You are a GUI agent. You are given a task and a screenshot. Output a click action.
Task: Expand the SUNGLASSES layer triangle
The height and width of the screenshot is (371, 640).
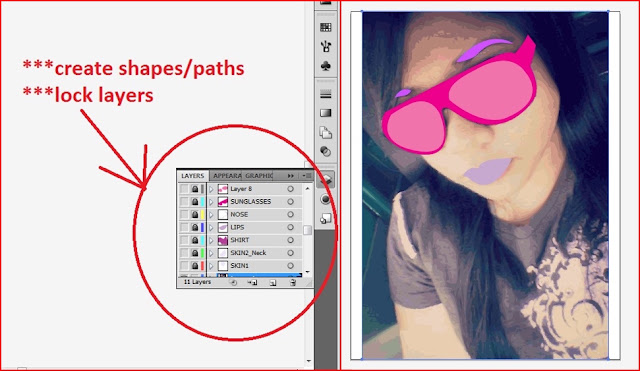(211, 202)
